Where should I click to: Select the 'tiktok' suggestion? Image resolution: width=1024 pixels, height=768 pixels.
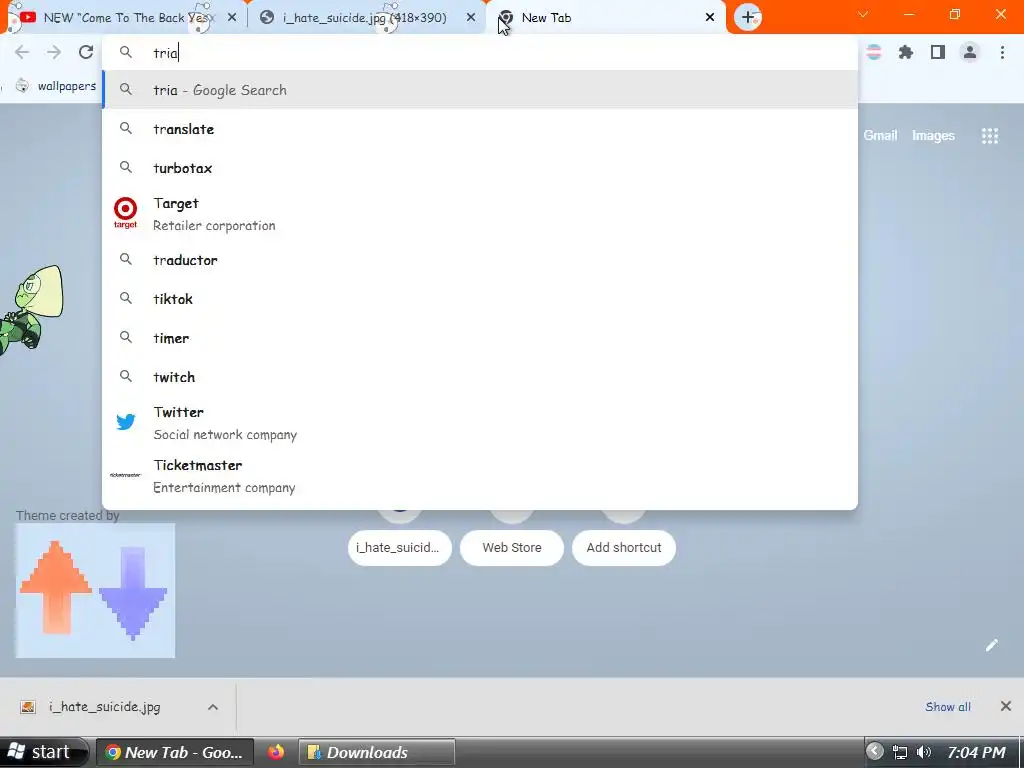coord(480,299)
